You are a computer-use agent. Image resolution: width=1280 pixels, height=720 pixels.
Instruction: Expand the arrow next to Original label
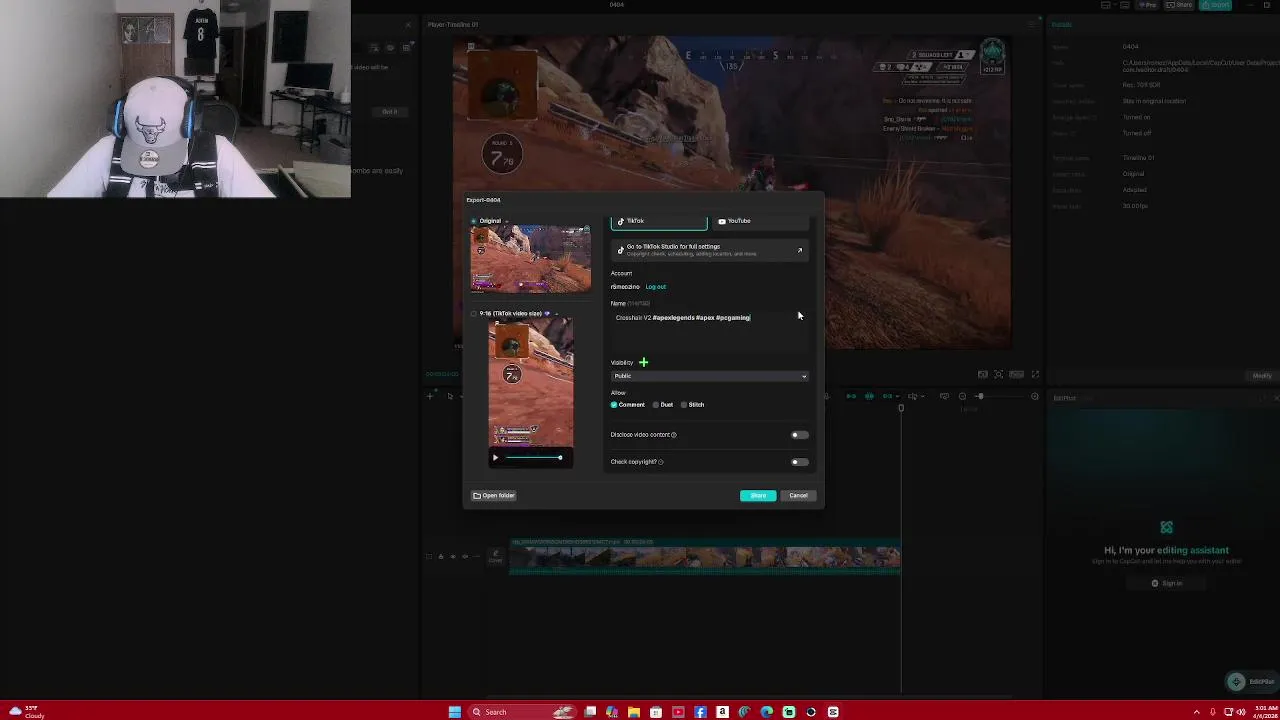[x=506, y=221]
